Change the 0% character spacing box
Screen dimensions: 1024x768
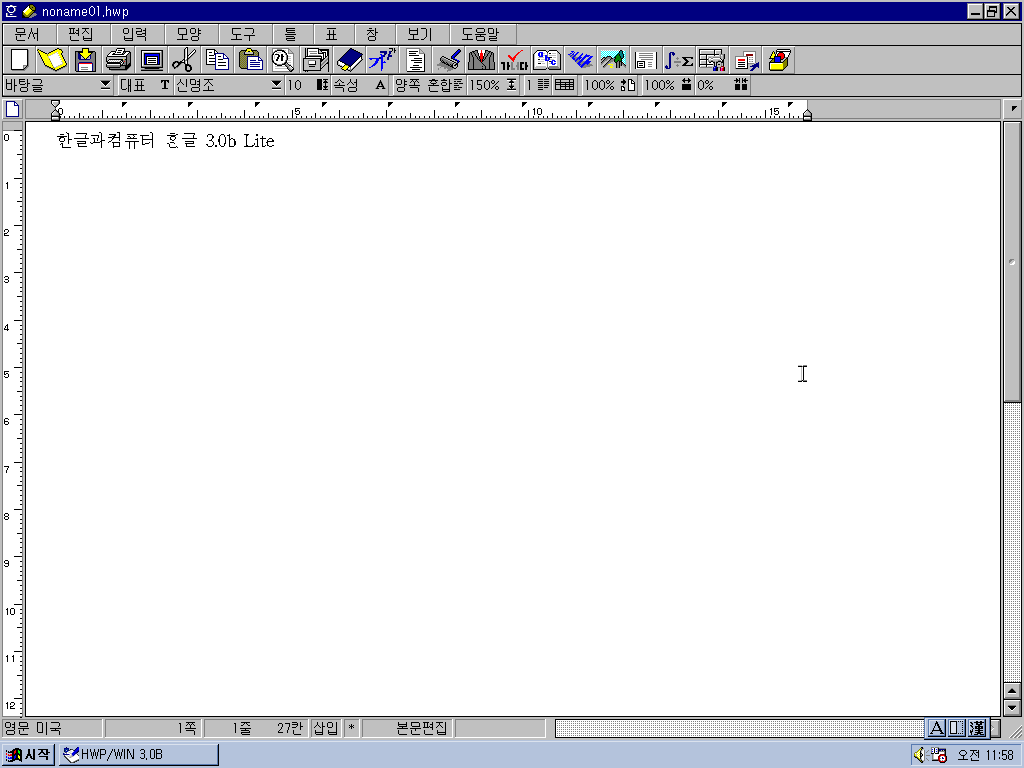click(722, 85)
